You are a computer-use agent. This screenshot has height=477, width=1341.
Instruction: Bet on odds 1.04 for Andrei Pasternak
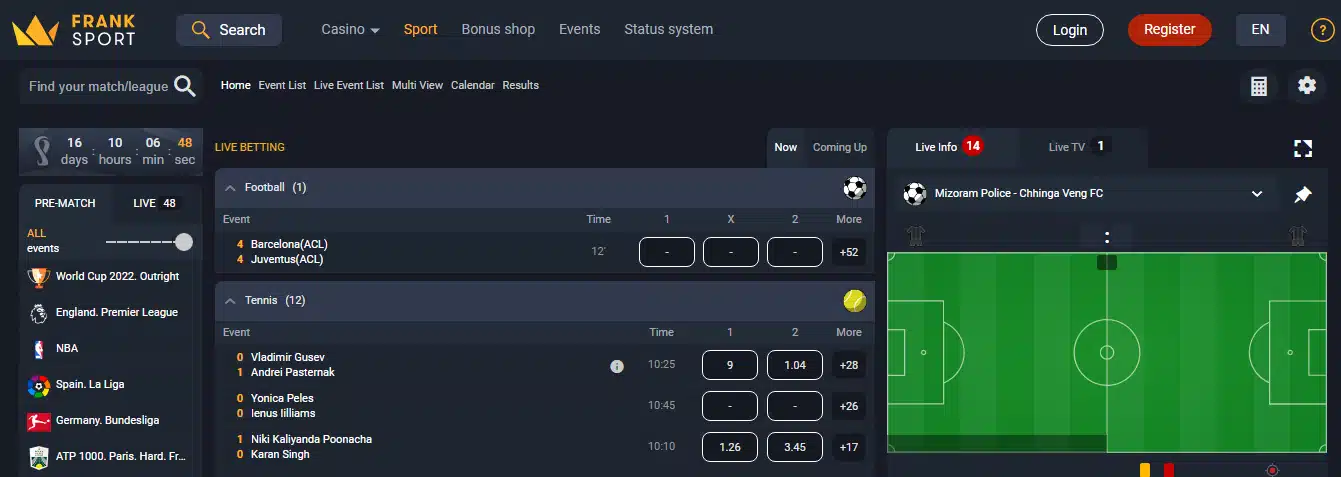pyautogui.click(x=795, y=365)
